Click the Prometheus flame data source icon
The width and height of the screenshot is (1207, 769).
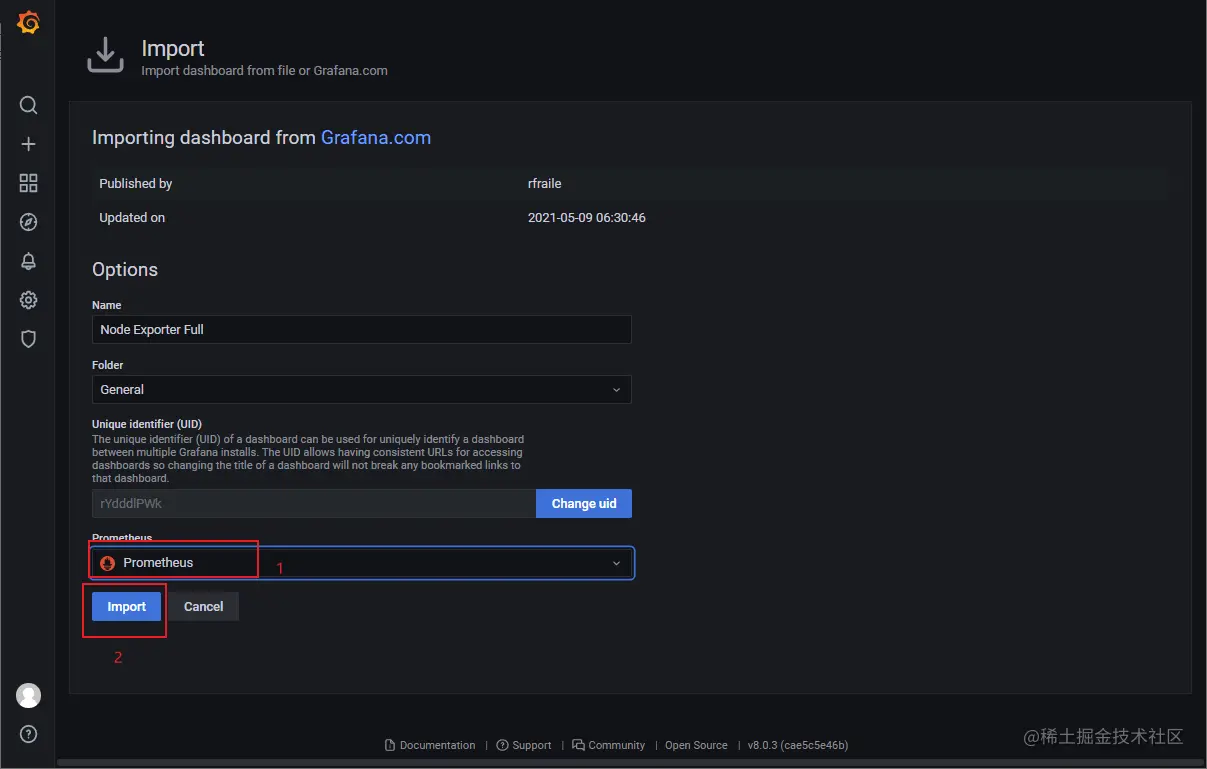(x=108, y=563)
